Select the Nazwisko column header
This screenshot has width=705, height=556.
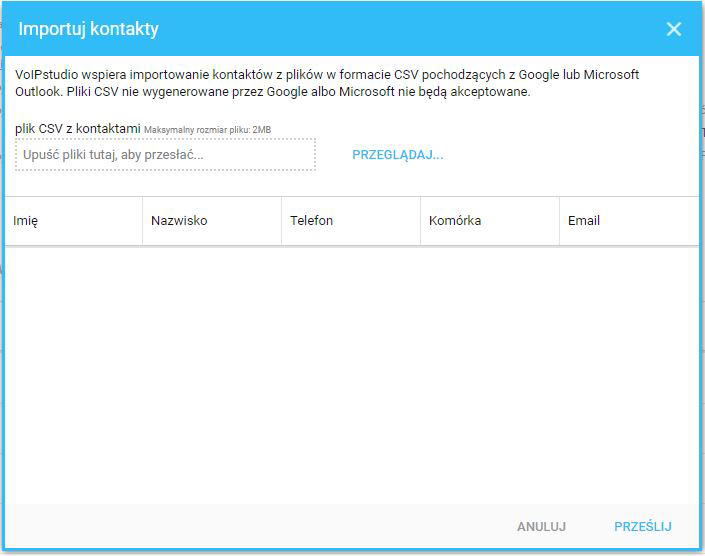click(x=179, y=221)
